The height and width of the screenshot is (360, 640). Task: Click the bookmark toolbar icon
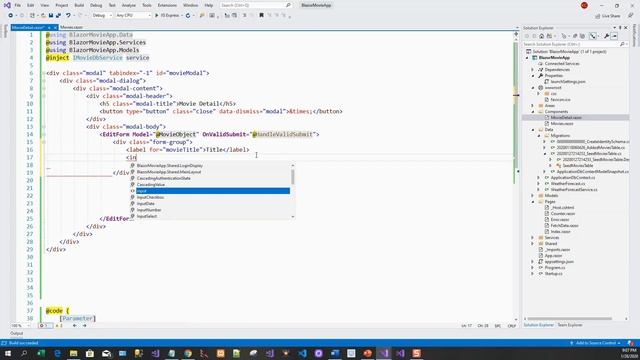(262, 16)
